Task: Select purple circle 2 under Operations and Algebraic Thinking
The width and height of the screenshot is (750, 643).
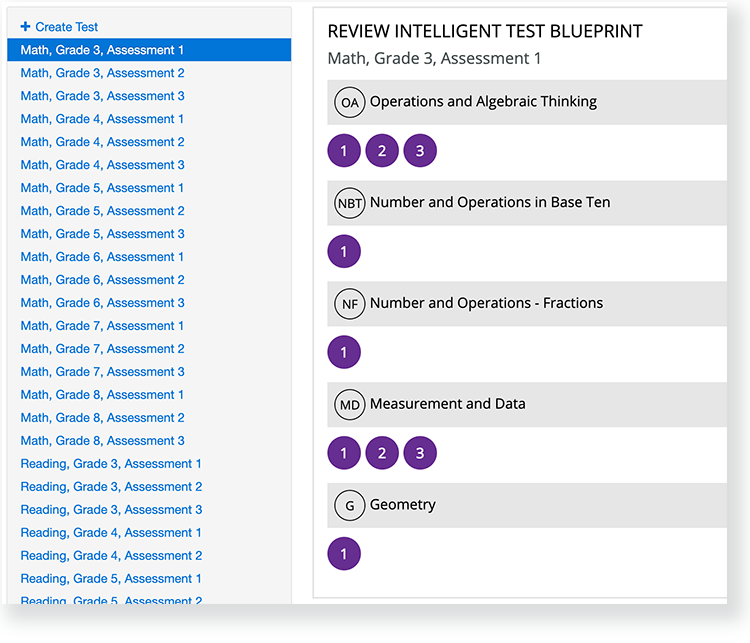Action: [x=382, y=152]
